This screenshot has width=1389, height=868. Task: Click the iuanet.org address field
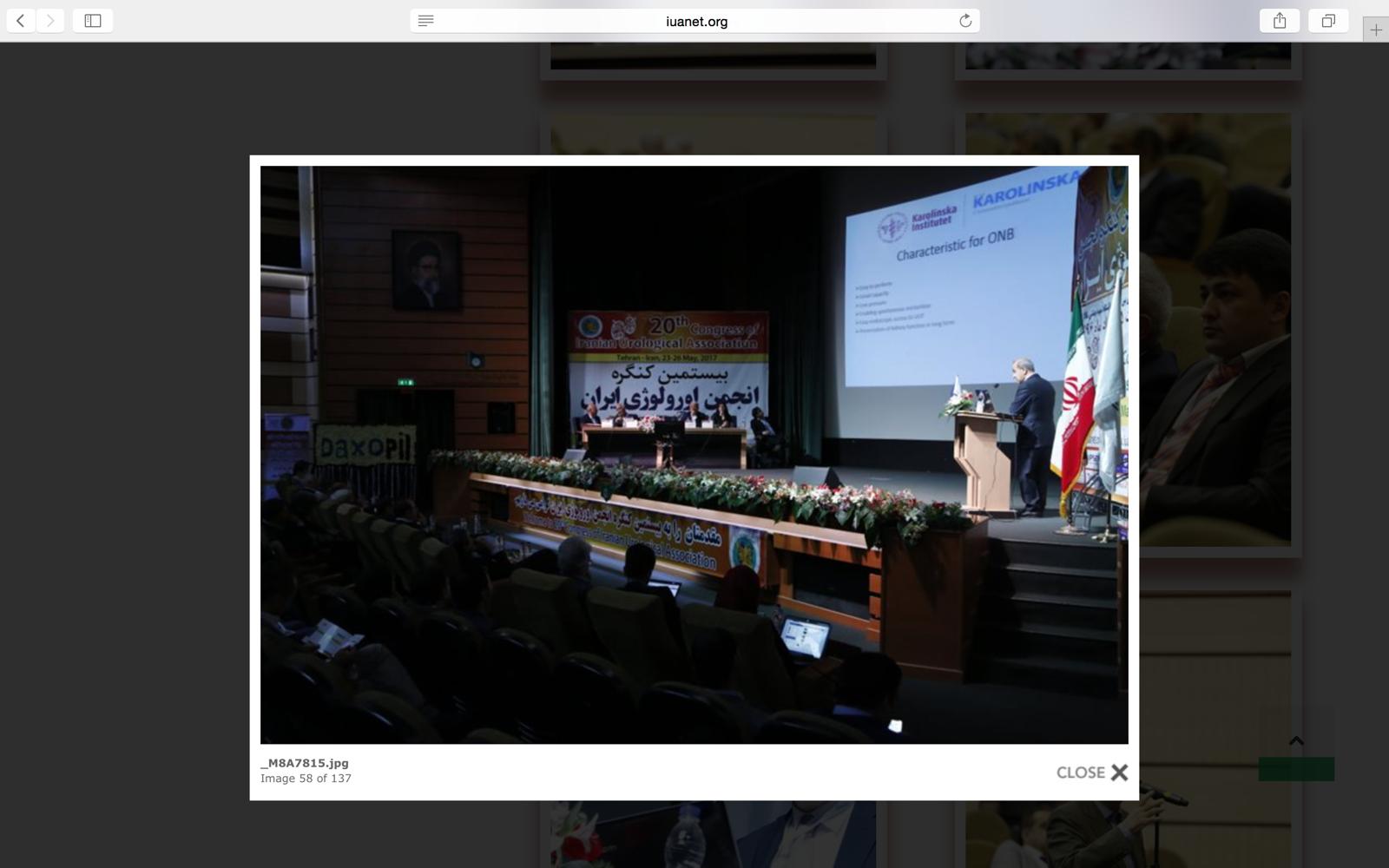coord(695,21)
